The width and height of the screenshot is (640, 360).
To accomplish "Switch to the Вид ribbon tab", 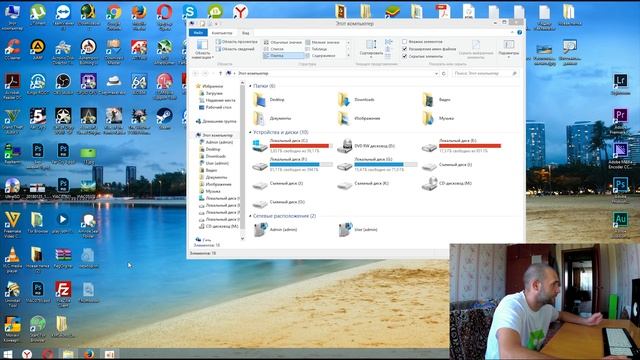I will (245, 33).
